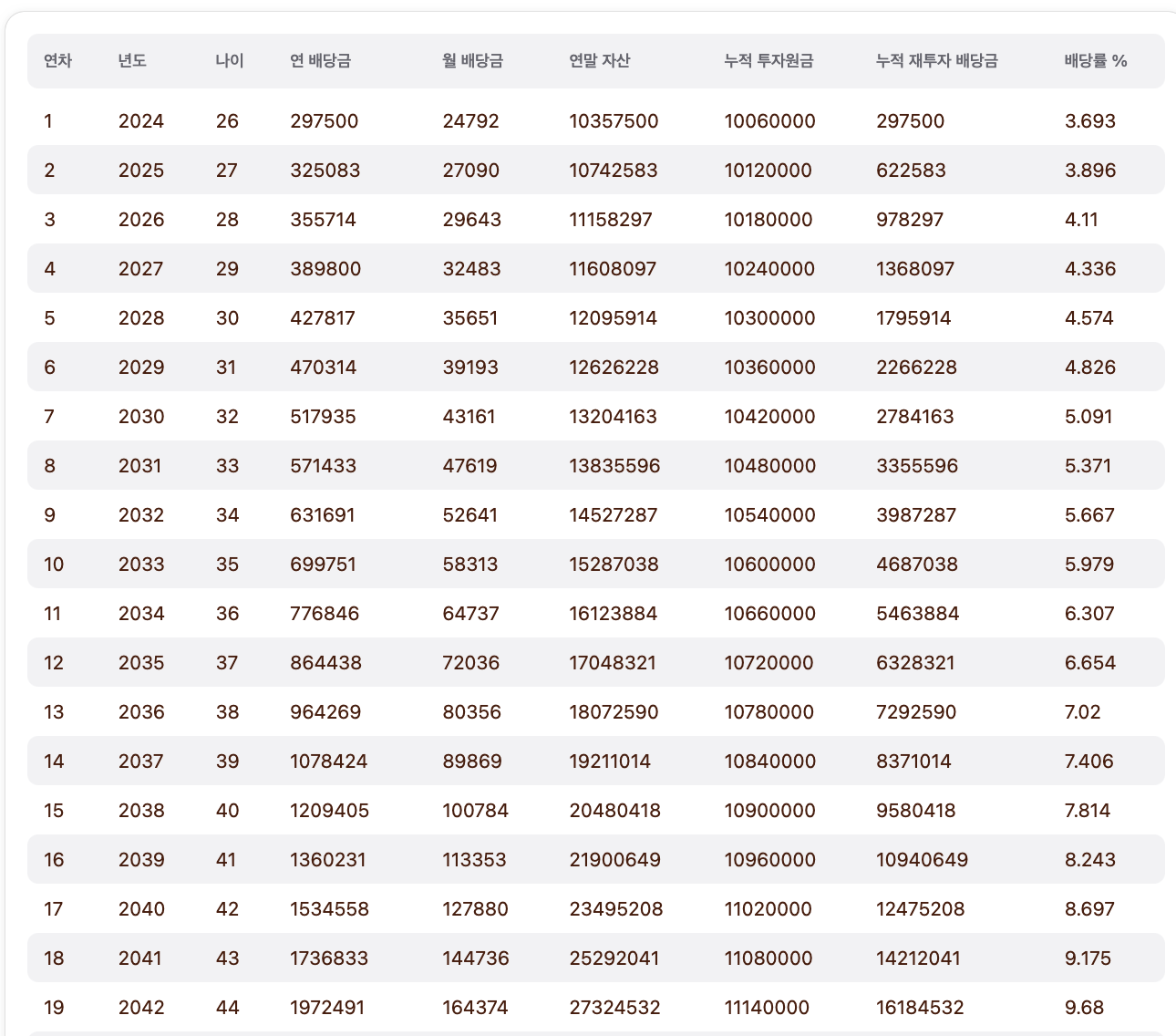Click annual dividend 389800
The width and height of the screenshot is (1176, 1036).
[x=326, y=269]
